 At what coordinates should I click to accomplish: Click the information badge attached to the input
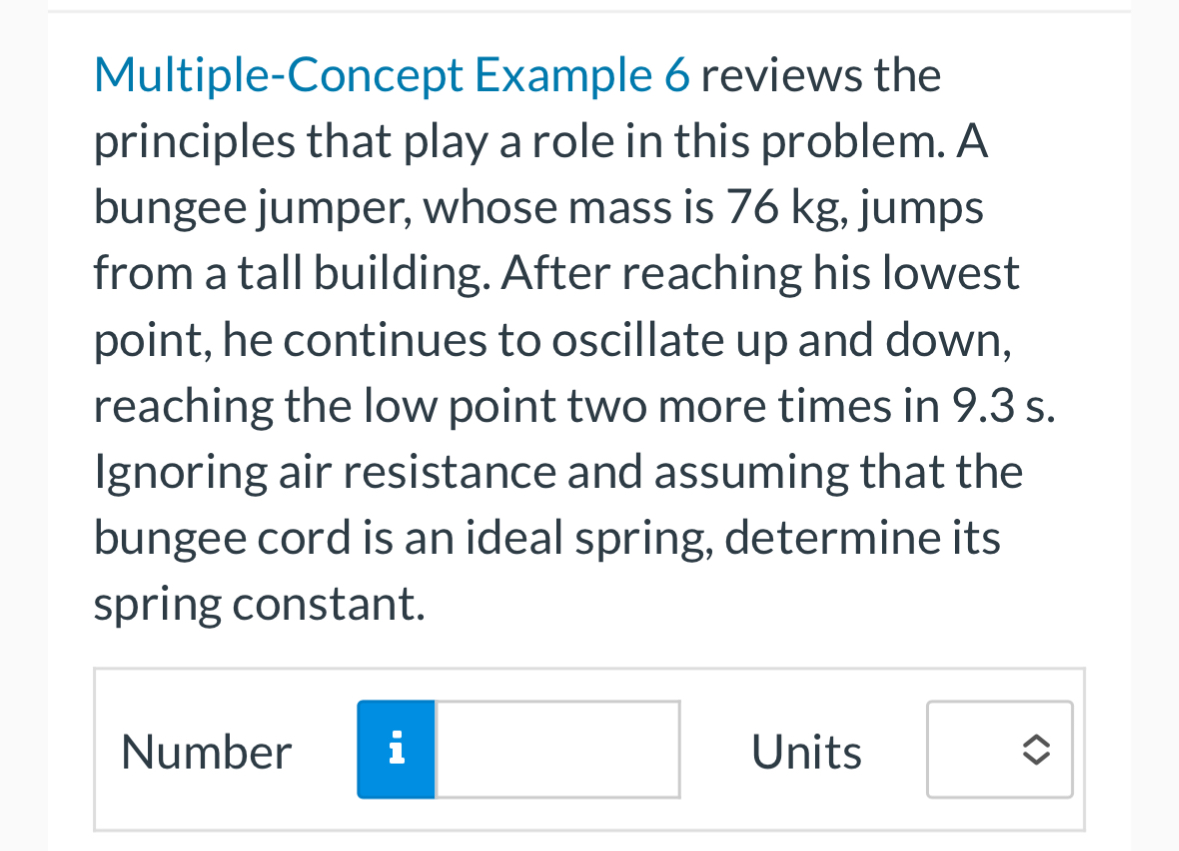pyautogui.click(x=395, y=749)
